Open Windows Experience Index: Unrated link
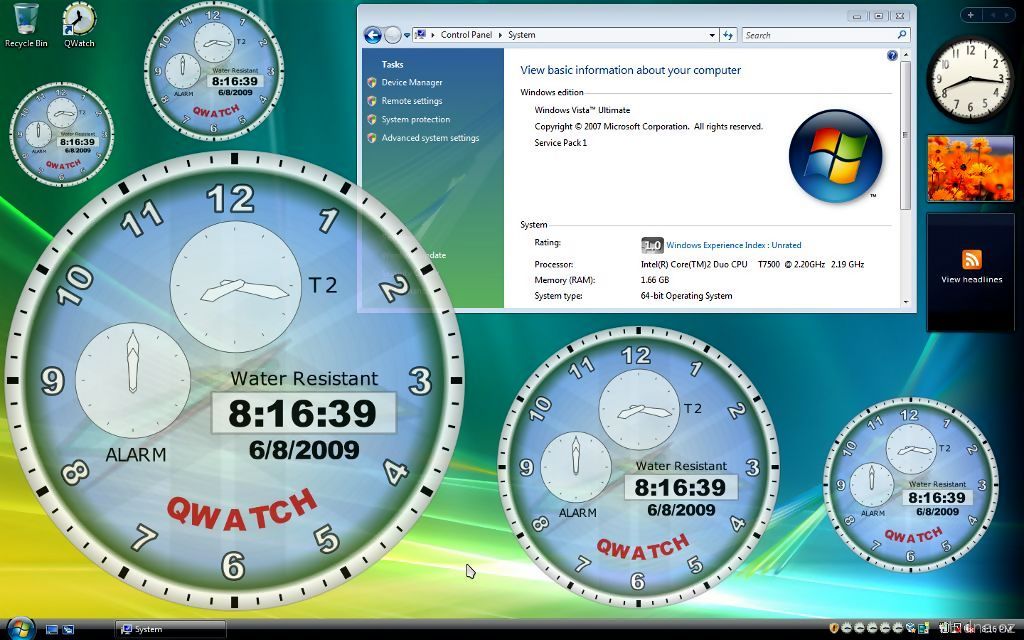1024x640 pixels. tap(733, 245)
